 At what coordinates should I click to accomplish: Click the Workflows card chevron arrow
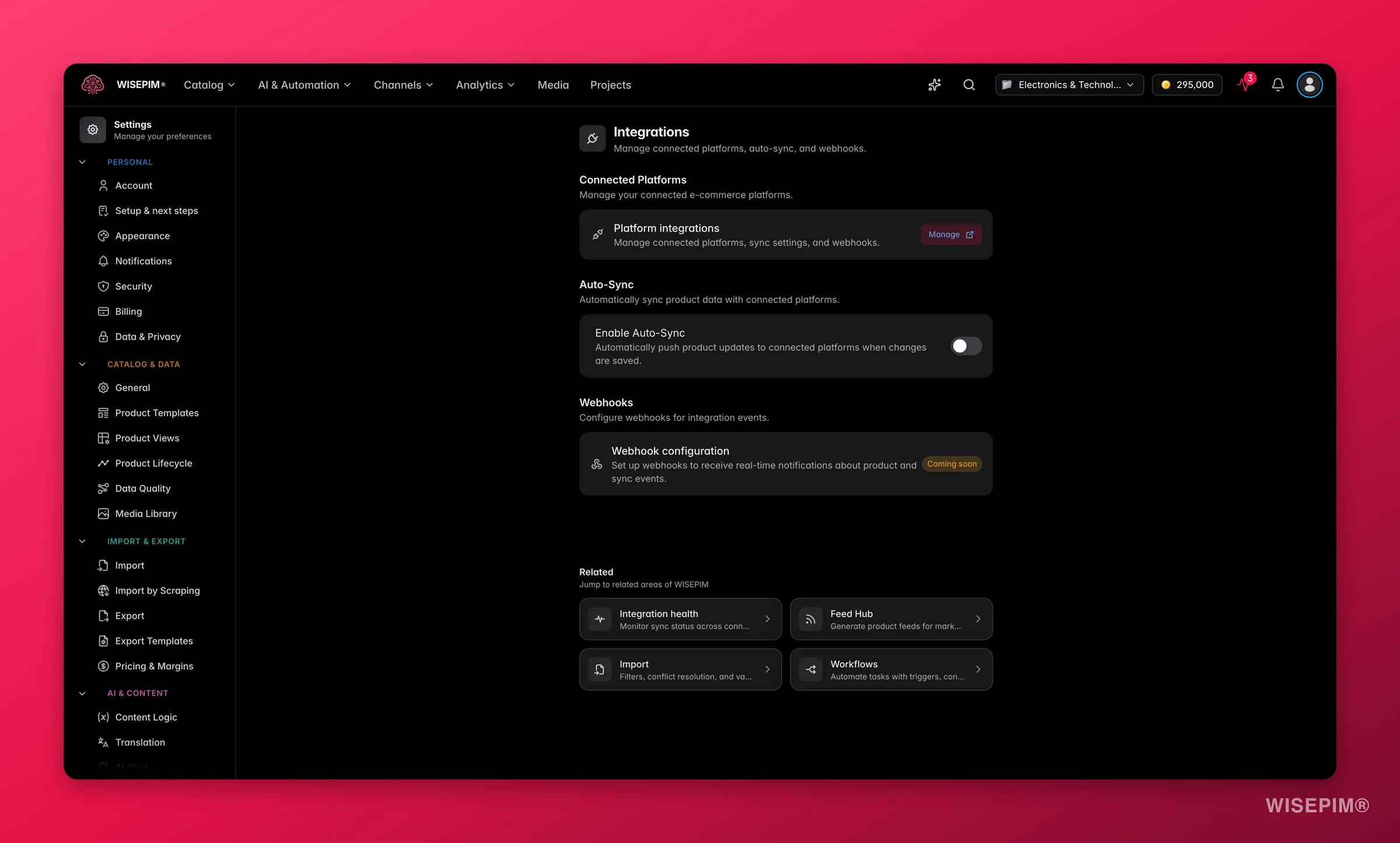click(x=978, y=669)
